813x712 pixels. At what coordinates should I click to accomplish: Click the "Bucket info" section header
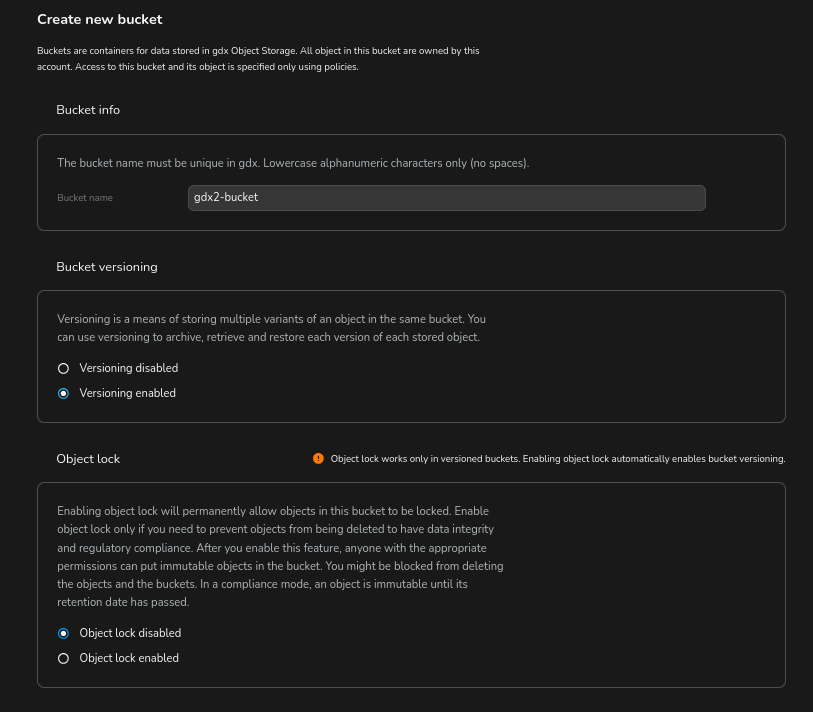point(88,110)
